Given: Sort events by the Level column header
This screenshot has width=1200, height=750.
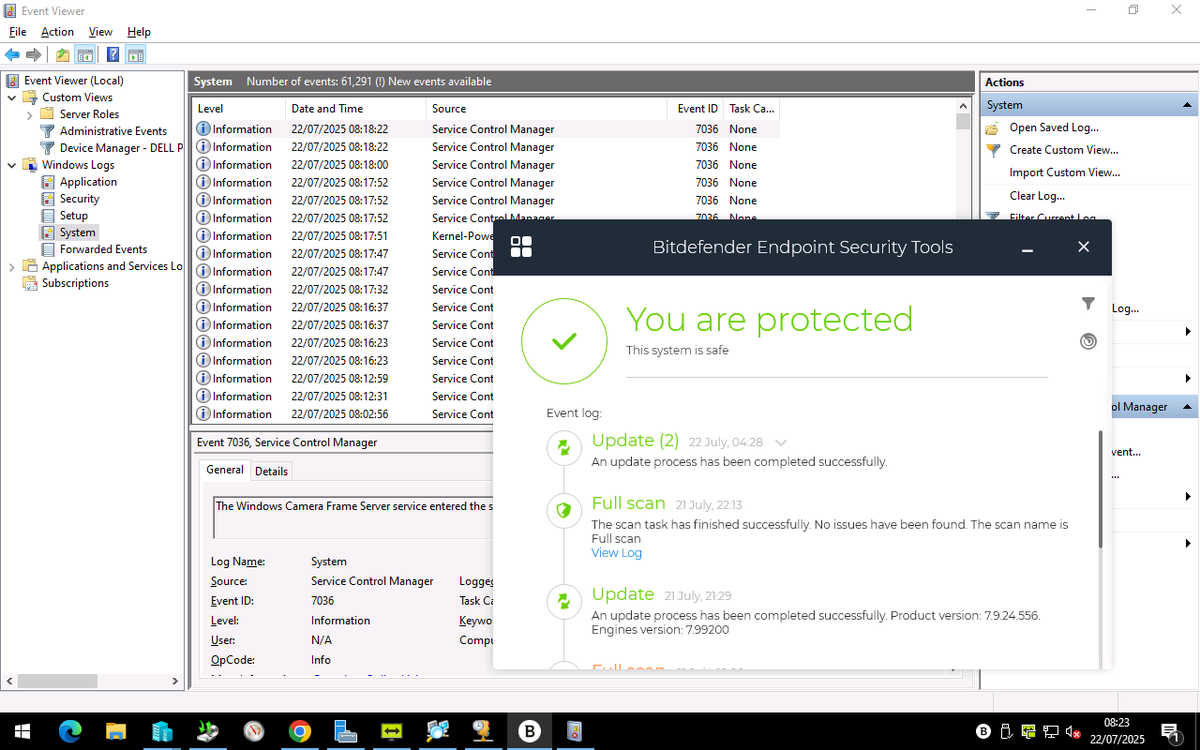Looking at the screenshot, I should pyautogui.click(x=238, y=108).
